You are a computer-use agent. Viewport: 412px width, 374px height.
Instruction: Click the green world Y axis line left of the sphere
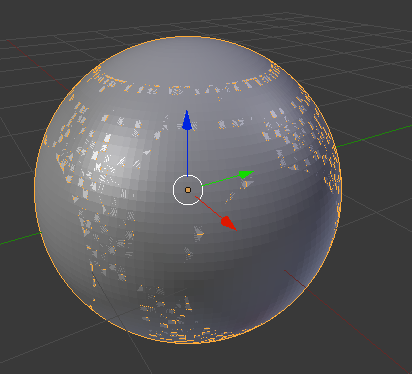[20, 238]
